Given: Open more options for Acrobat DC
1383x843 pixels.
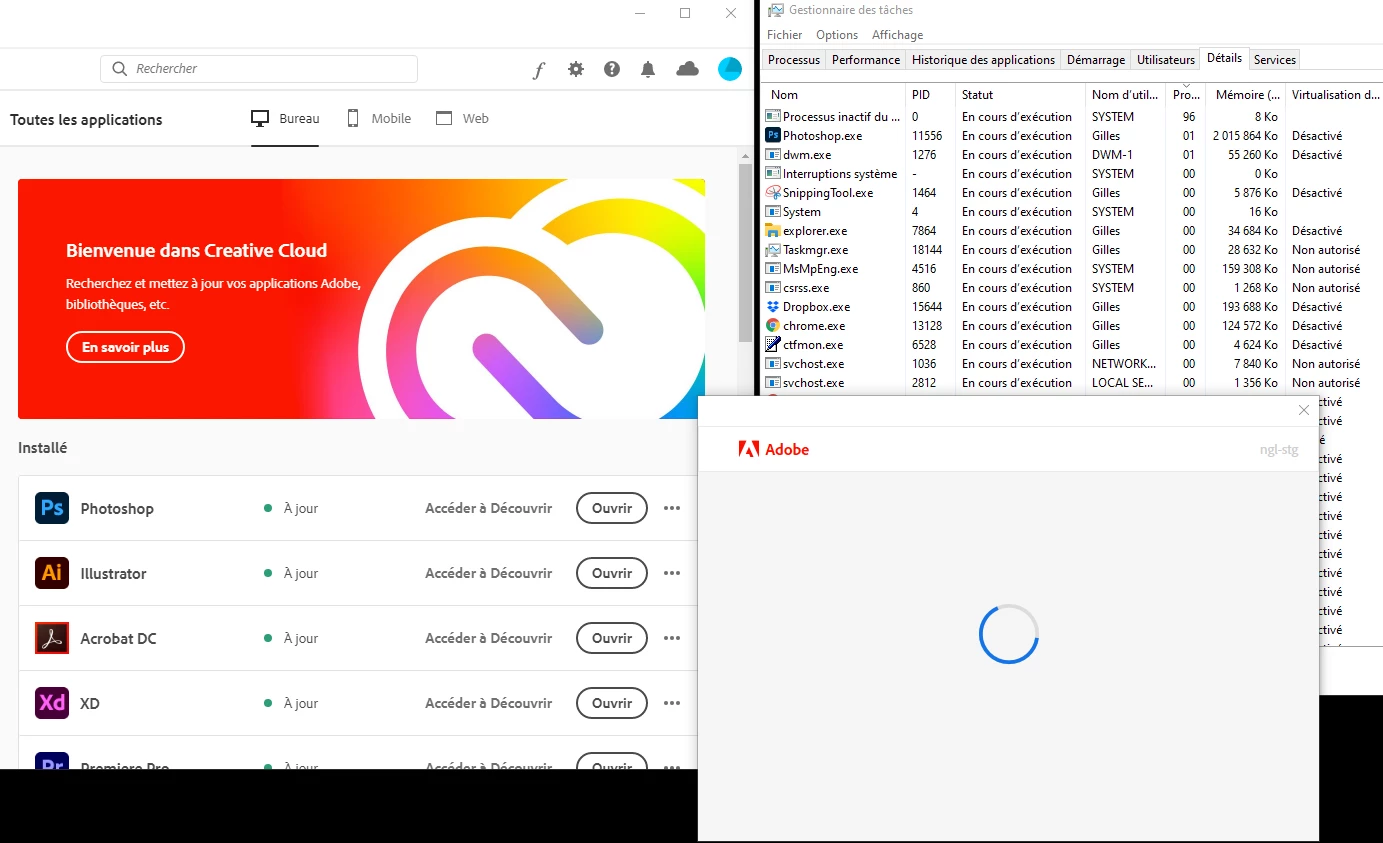Looking at the screenshot, I should [672, 638].
